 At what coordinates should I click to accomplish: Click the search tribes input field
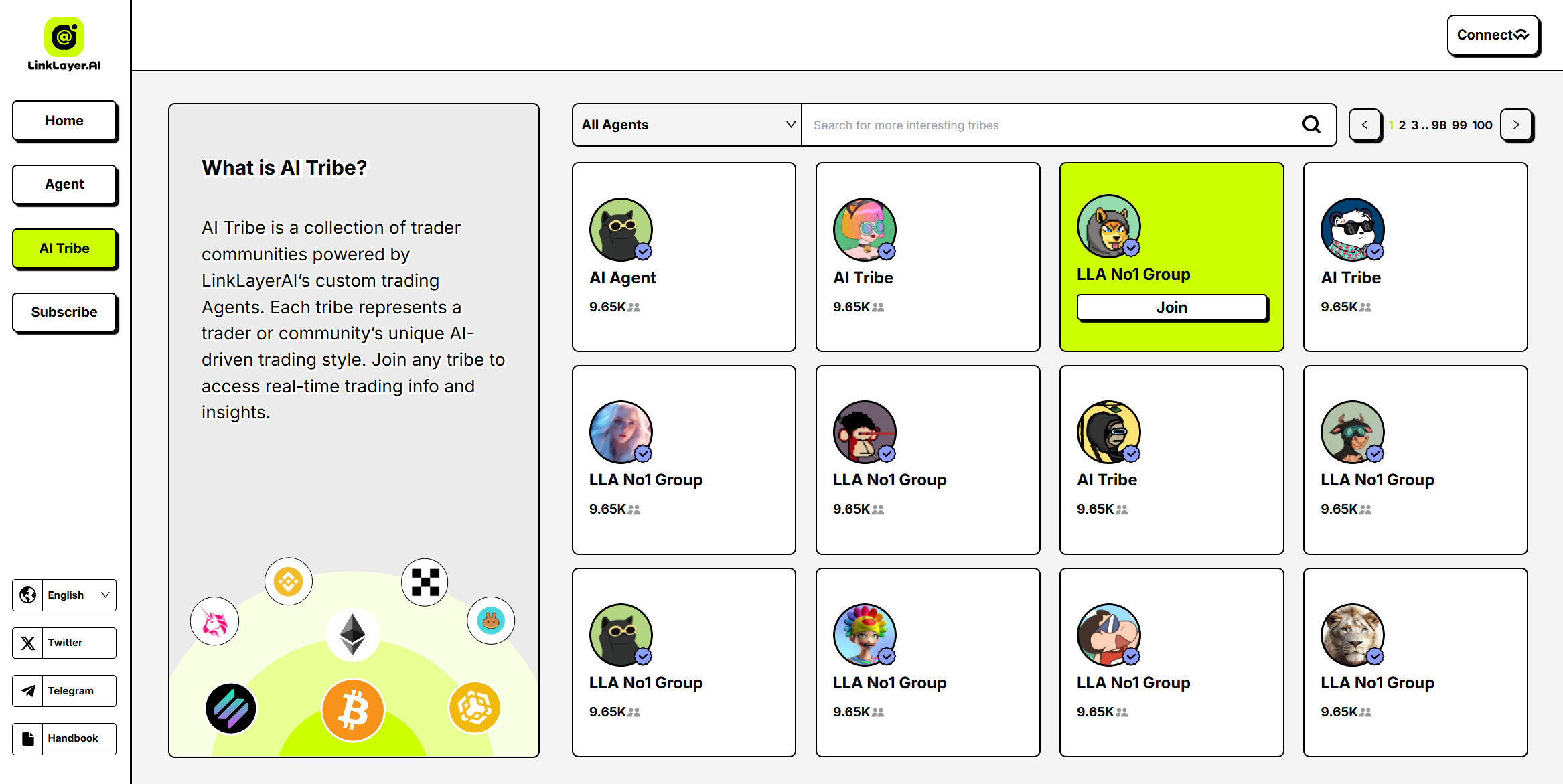(x=1051, y=125)
